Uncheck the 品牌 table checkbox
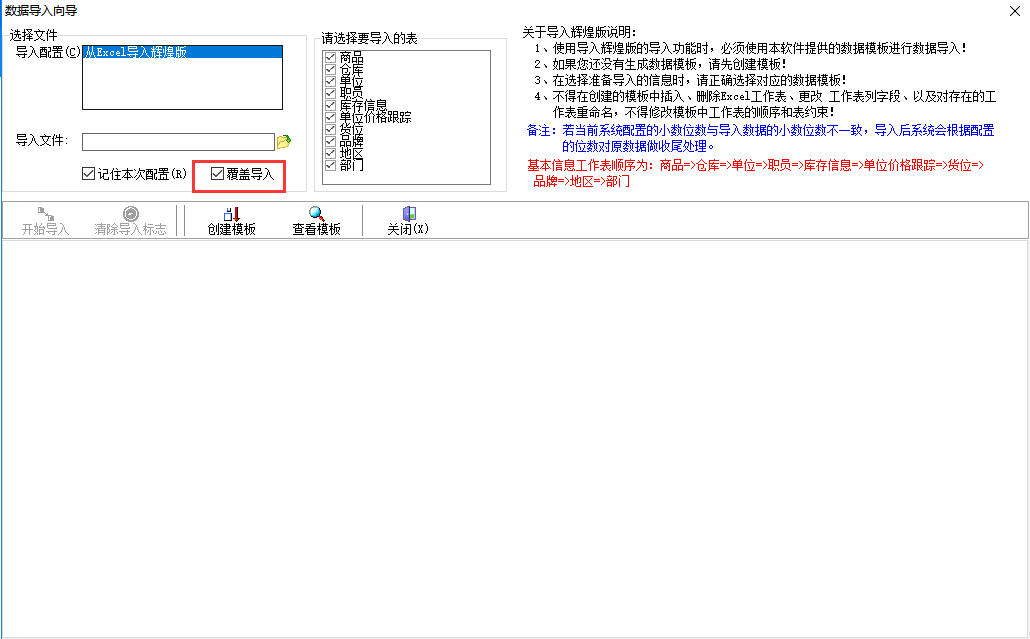The image size is (1030, 639). click(331, 141)
